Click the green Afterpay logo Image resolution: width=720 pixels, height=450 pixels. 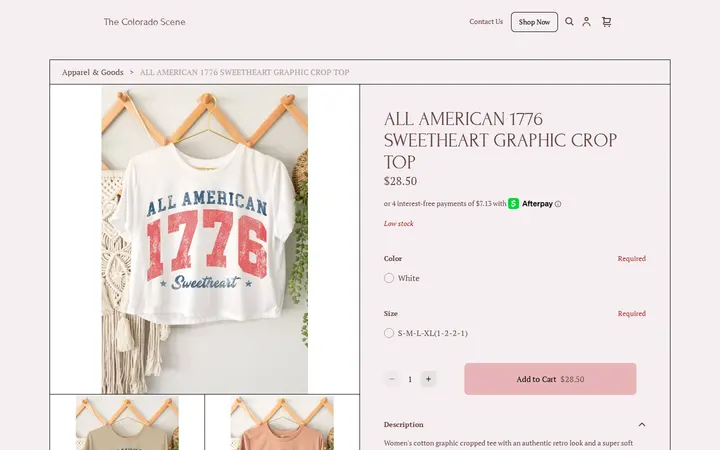pyautogui.click(x=513, y=203)
